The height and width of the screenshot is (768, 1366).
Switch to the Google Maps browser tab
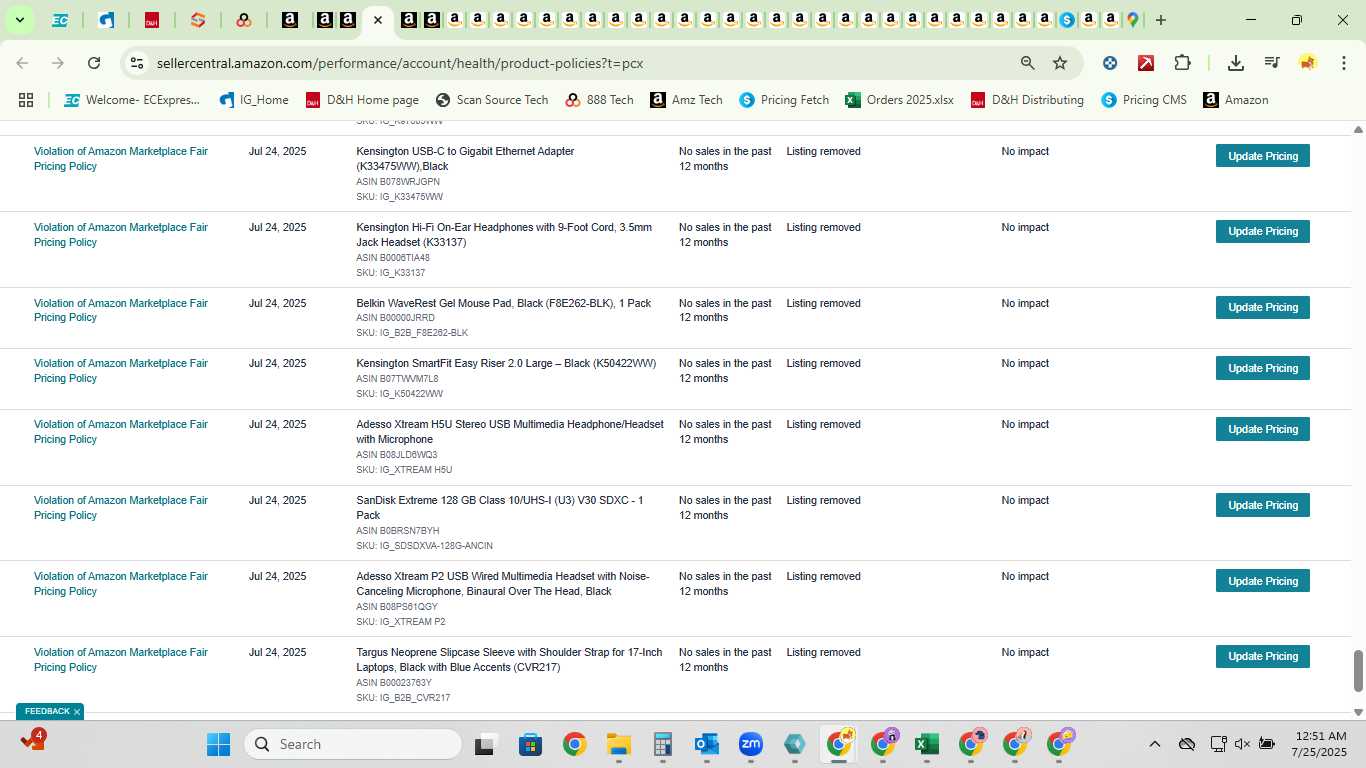[1132, 20]
